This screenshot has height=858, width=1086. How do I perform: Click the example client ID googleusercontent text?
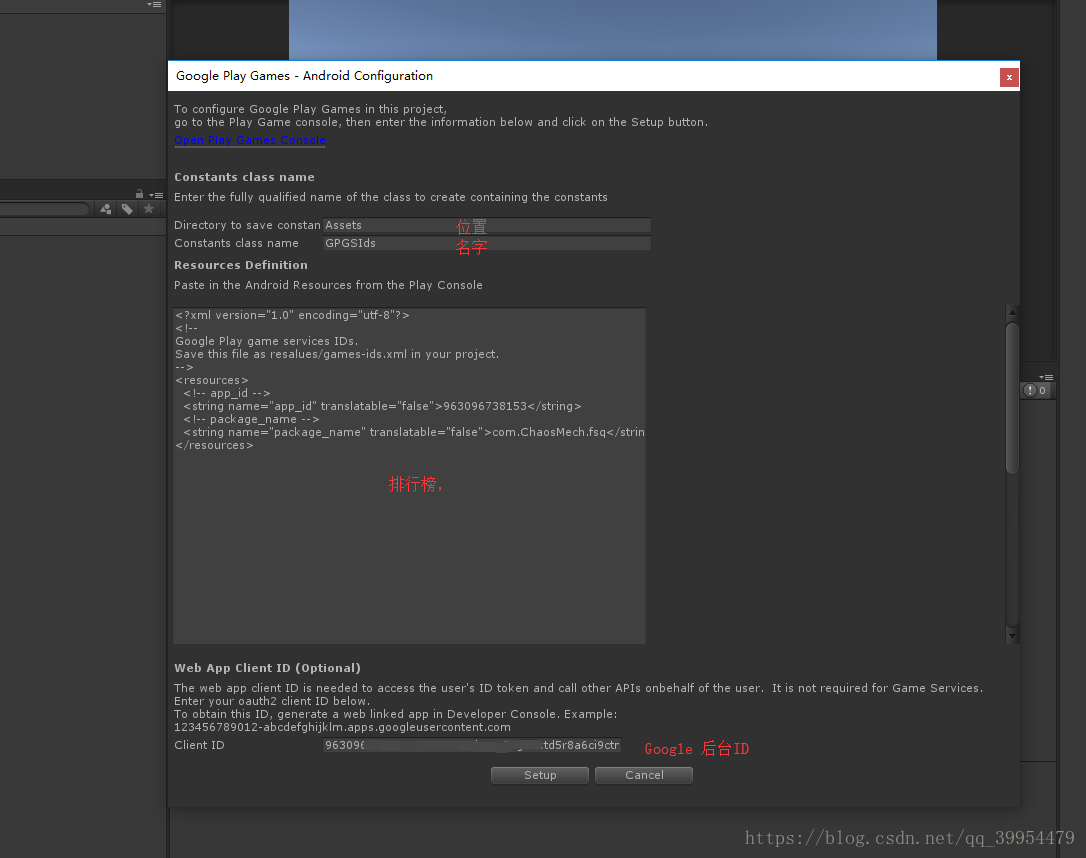coord(342,727)
